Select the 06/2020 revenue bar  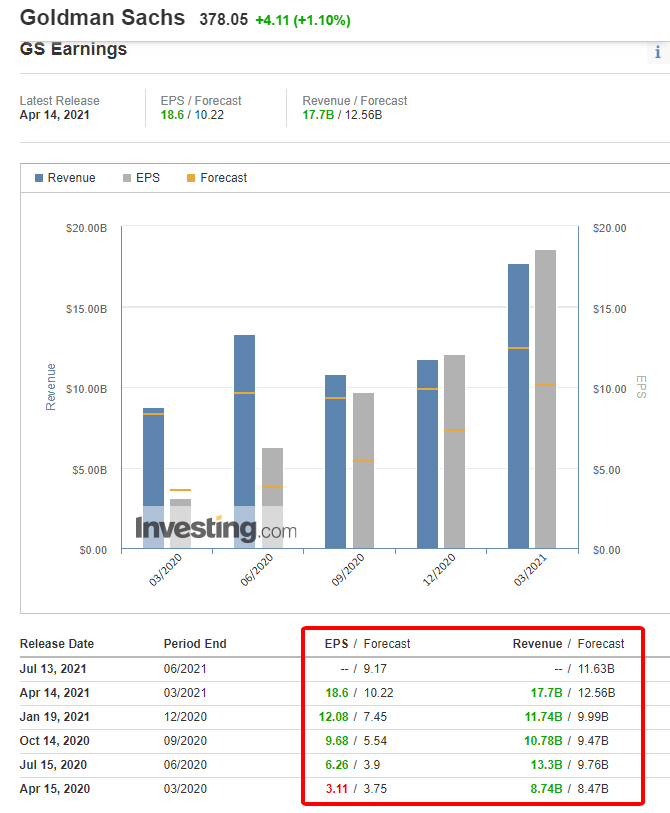[244, 441]
